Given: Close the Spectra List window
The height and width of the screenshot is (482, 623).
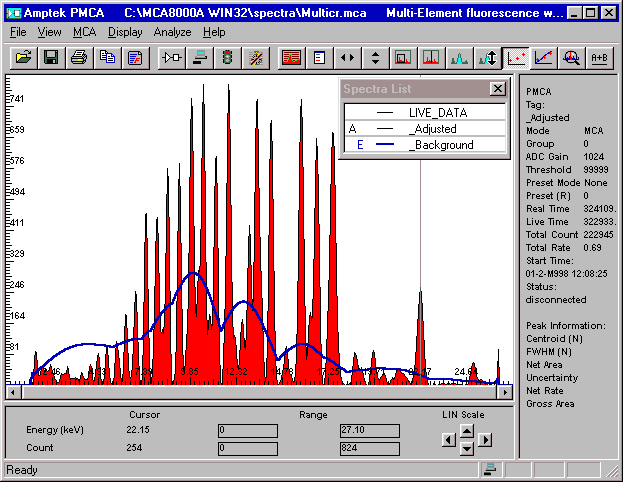Looking at the screenshot, I should coord(497,88).
